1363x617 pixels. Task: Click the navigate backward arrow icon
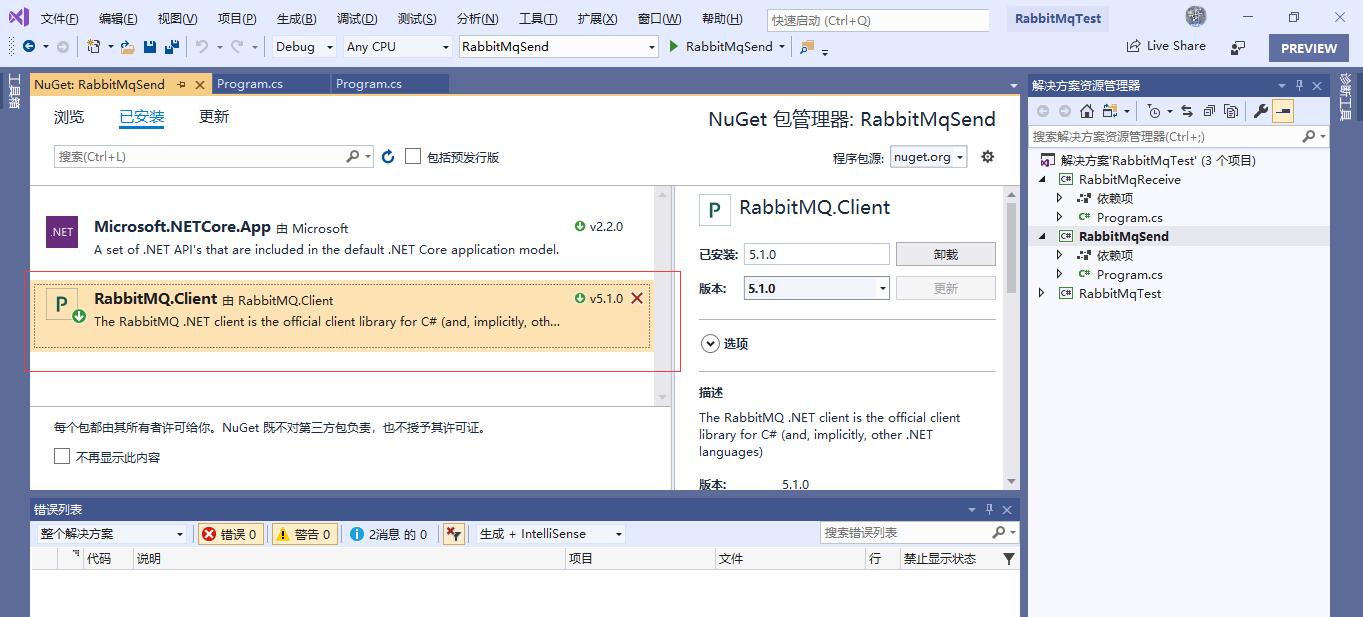tap(29, 46)
